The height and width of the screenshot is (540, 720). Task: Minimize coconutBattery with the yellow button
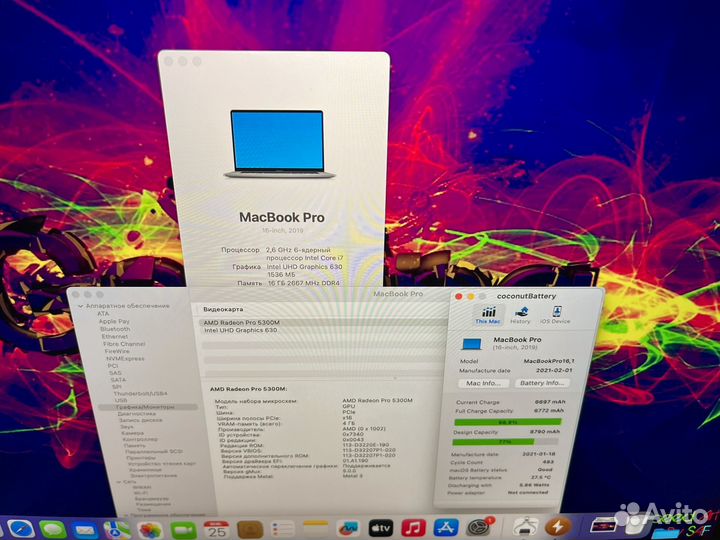[x=470, y=297]
